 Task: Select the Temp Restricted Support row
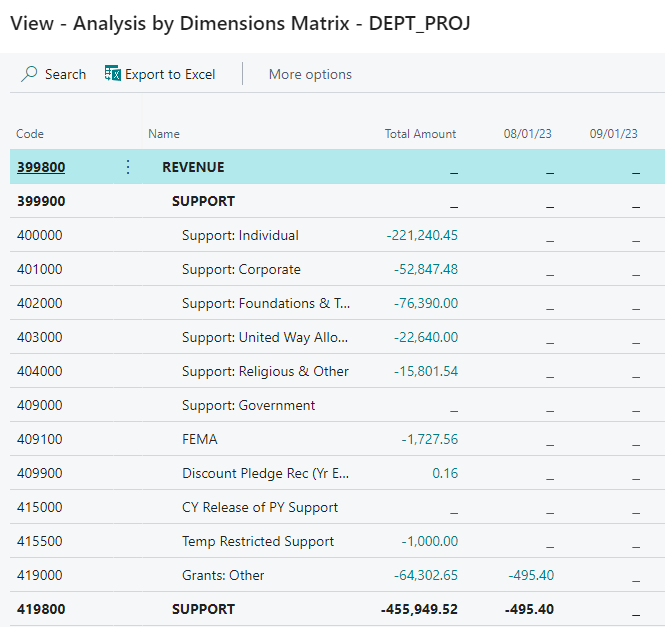pos(258,542)
